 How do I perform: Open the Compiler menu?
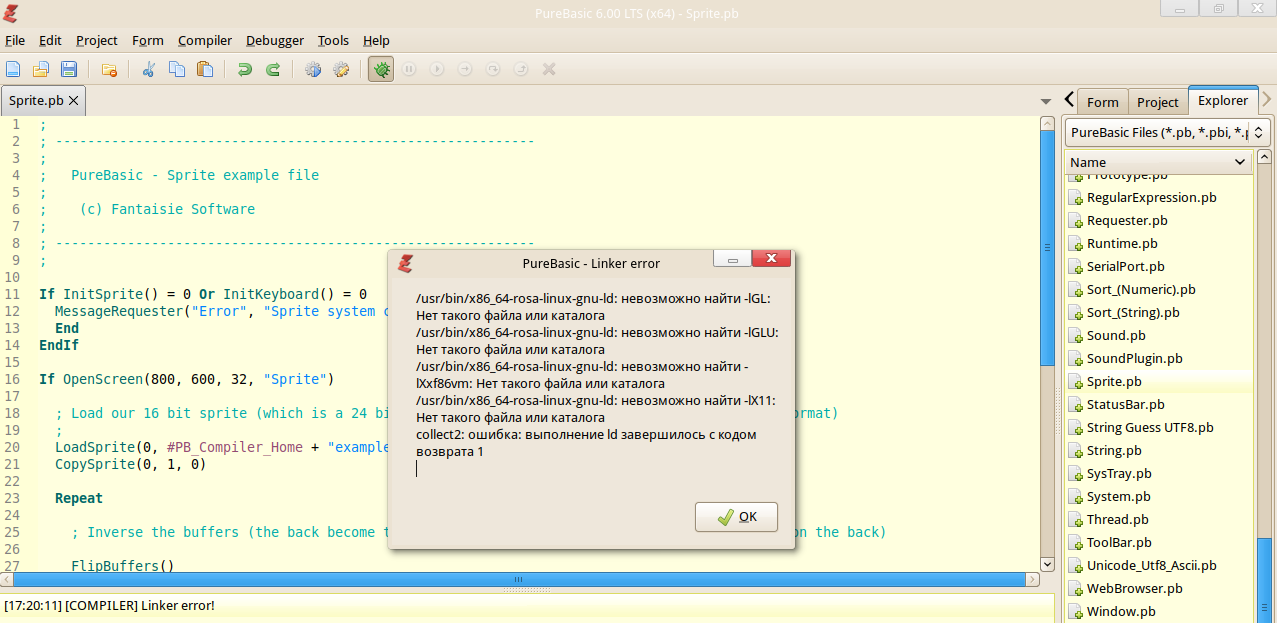pos(205,40)
